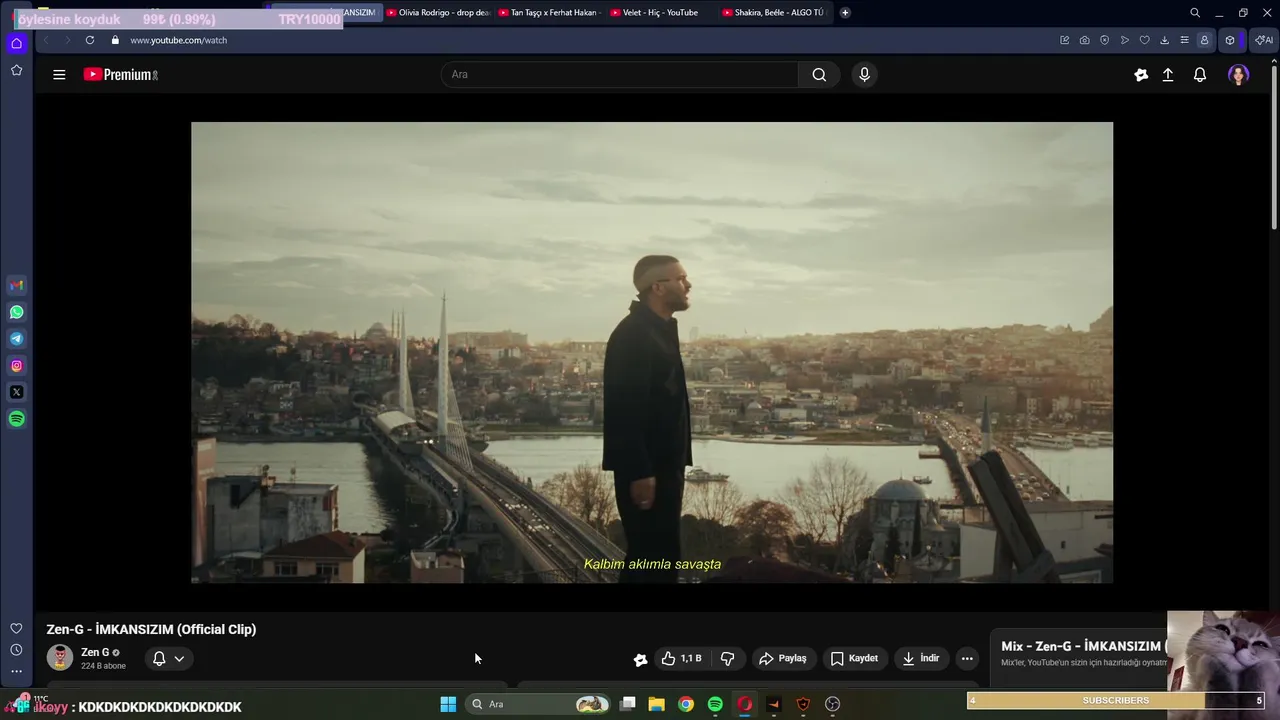This screenshot has height=720, width=1280.
Task: Open the Zen G channel name
Action: [x=95, y=652]
